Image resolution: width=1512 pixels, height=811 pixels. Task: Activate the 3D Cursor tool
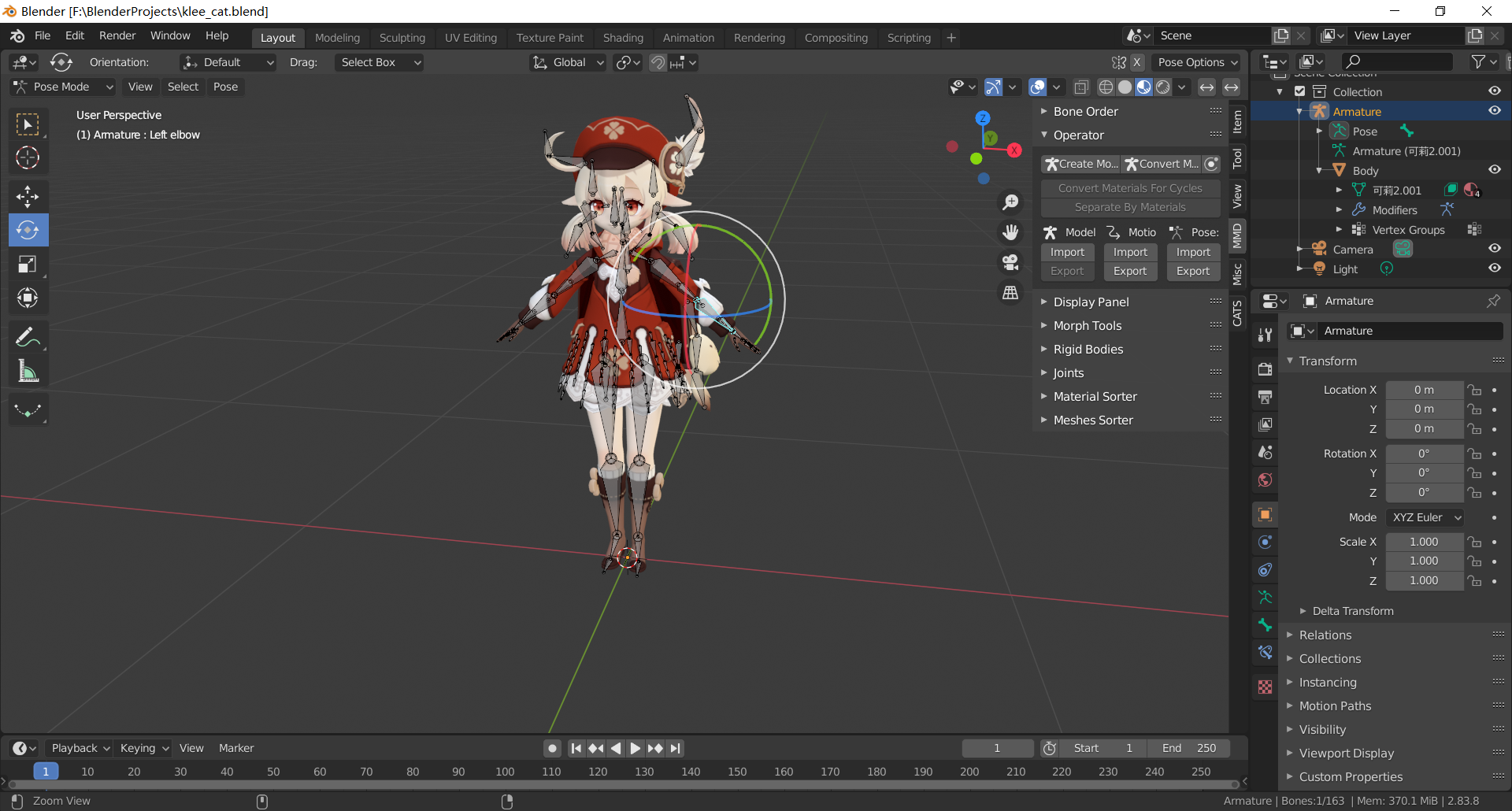click(28, 158)
